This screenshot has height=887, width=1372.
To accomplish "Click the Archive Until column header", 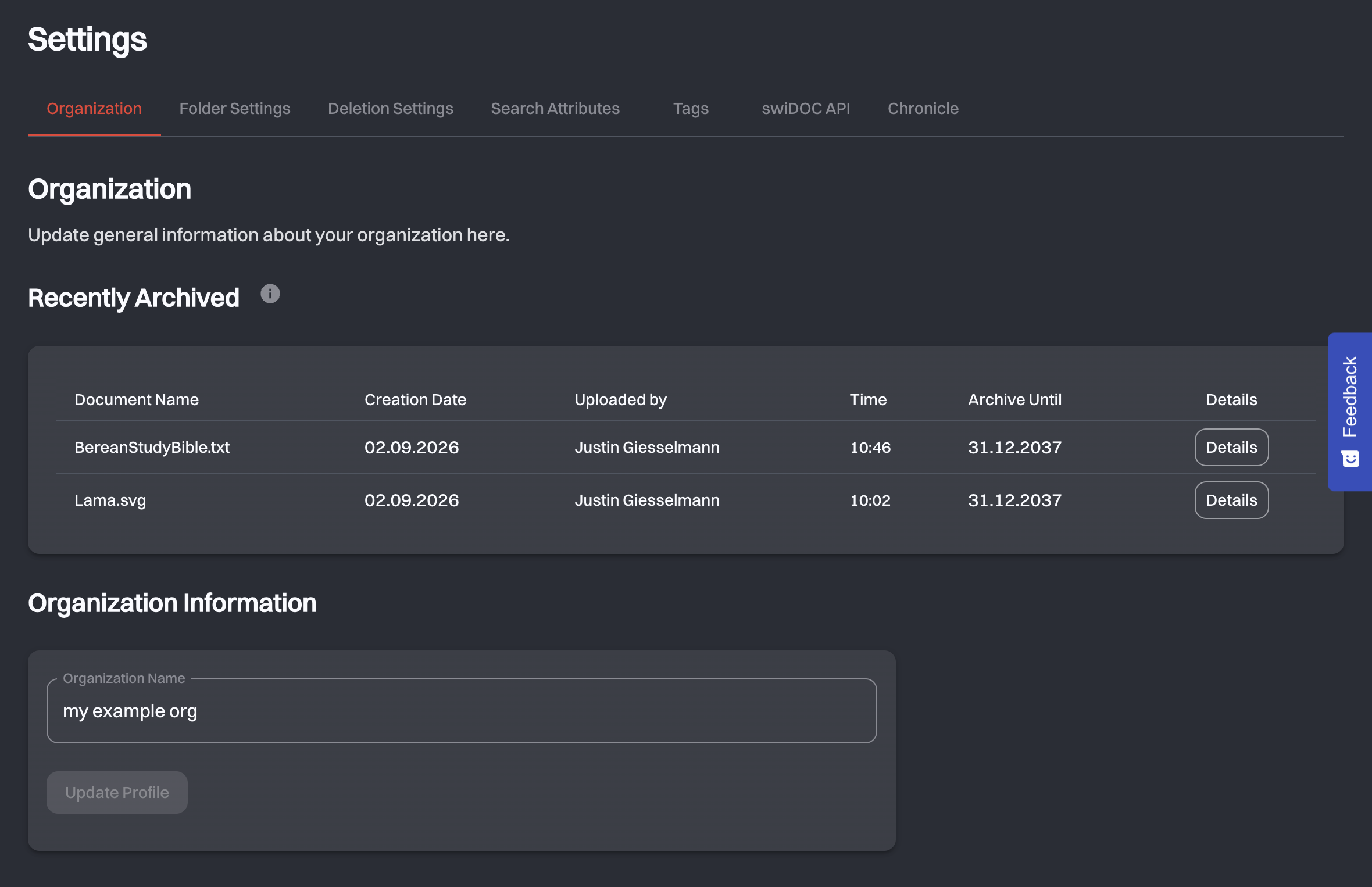I will click(x=1014, y=400).
